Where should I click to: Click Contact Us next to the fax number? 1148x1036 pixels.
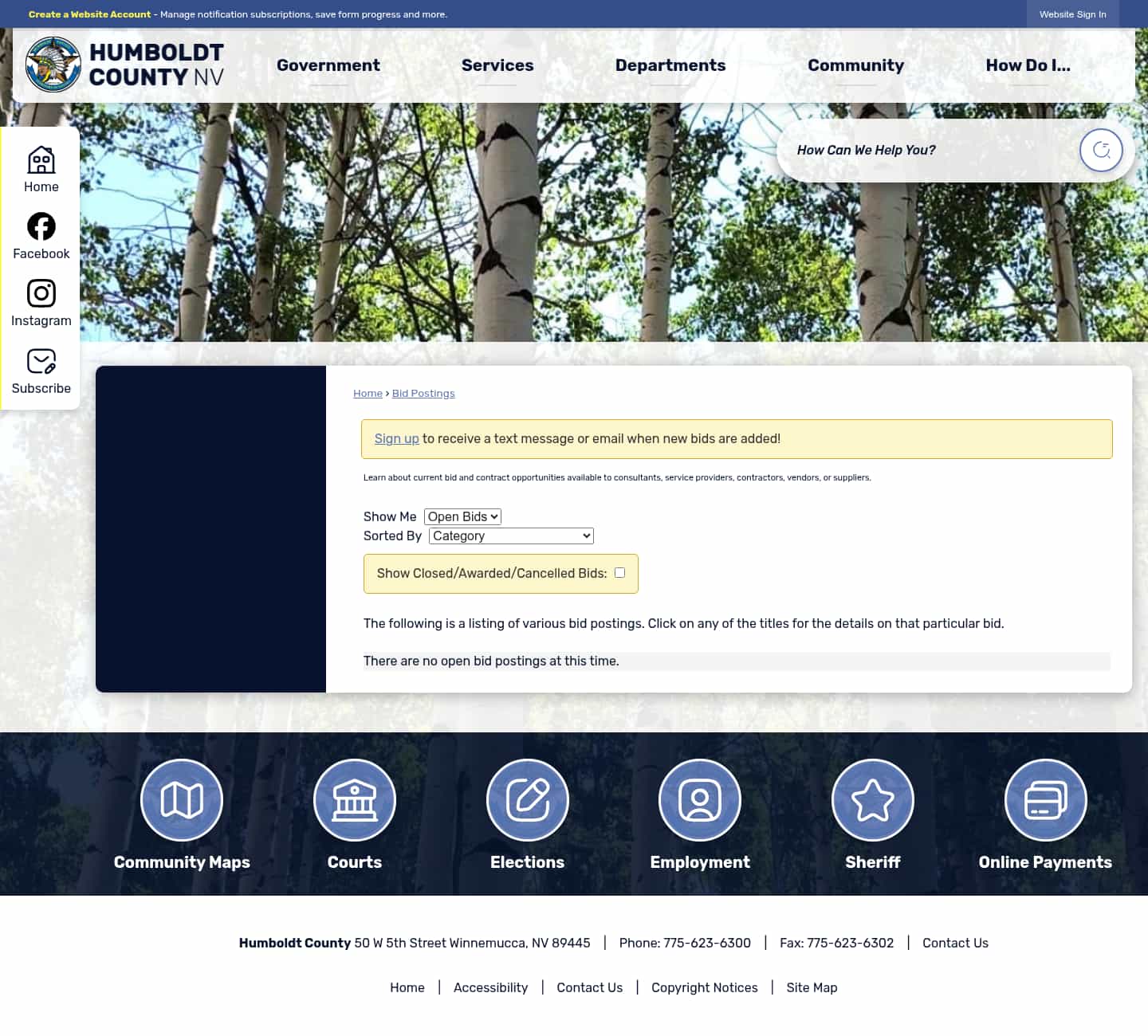click(x=955, y=943)
